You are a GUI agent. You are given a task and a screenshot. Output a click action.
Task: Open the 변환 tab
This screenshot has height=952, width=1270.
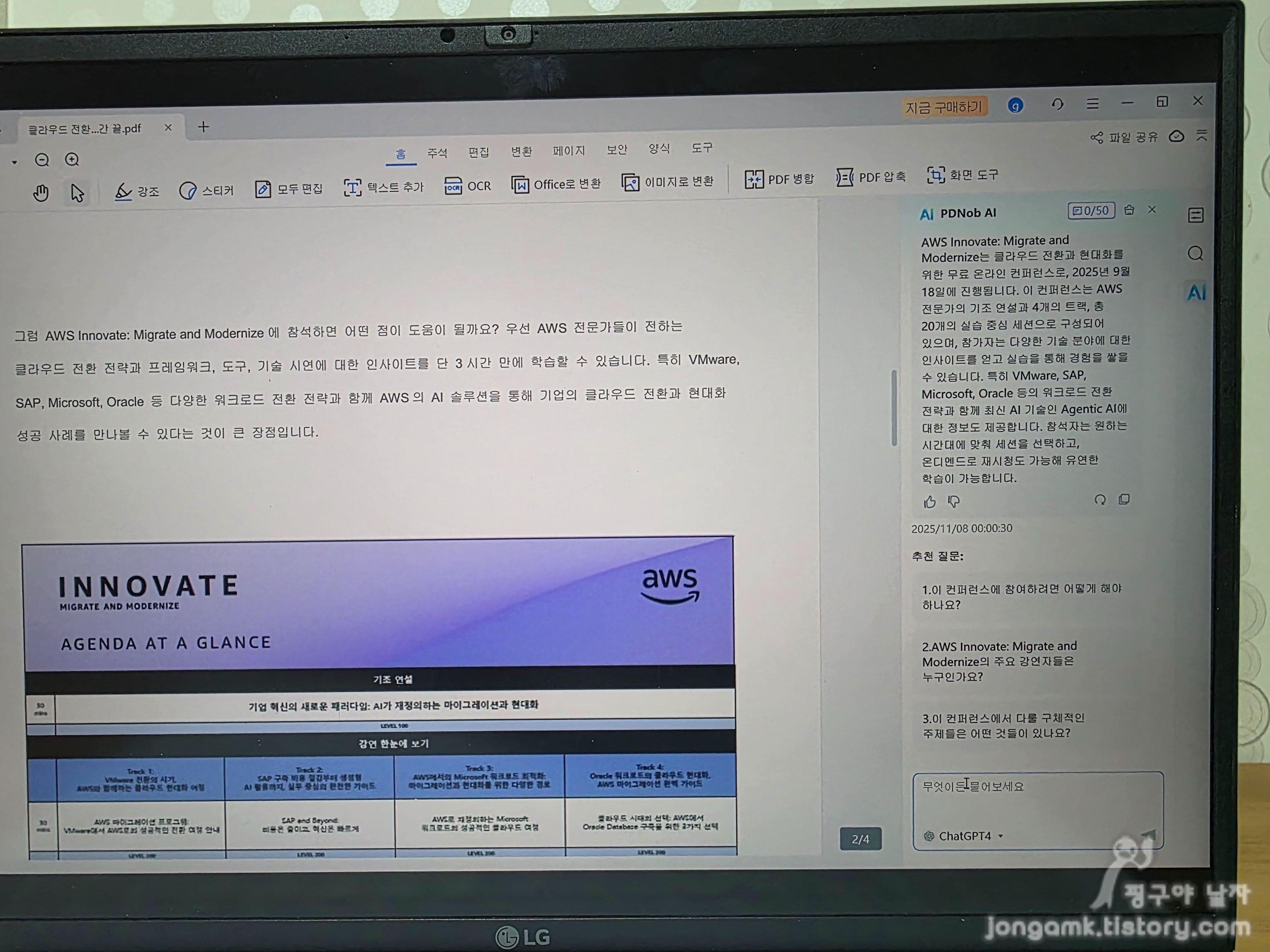coord(521,151)
